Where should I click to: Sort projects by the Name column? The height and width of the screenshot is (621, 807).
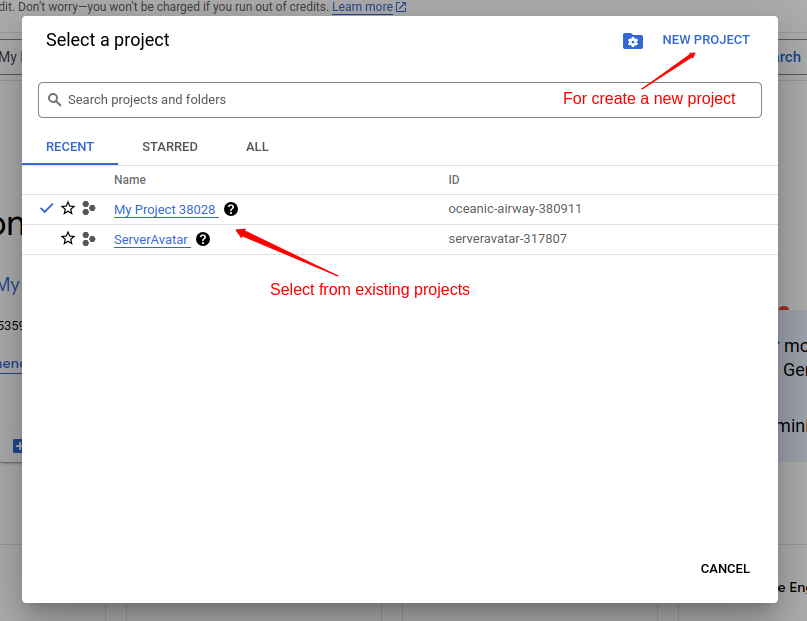click(x=130, y=179)
